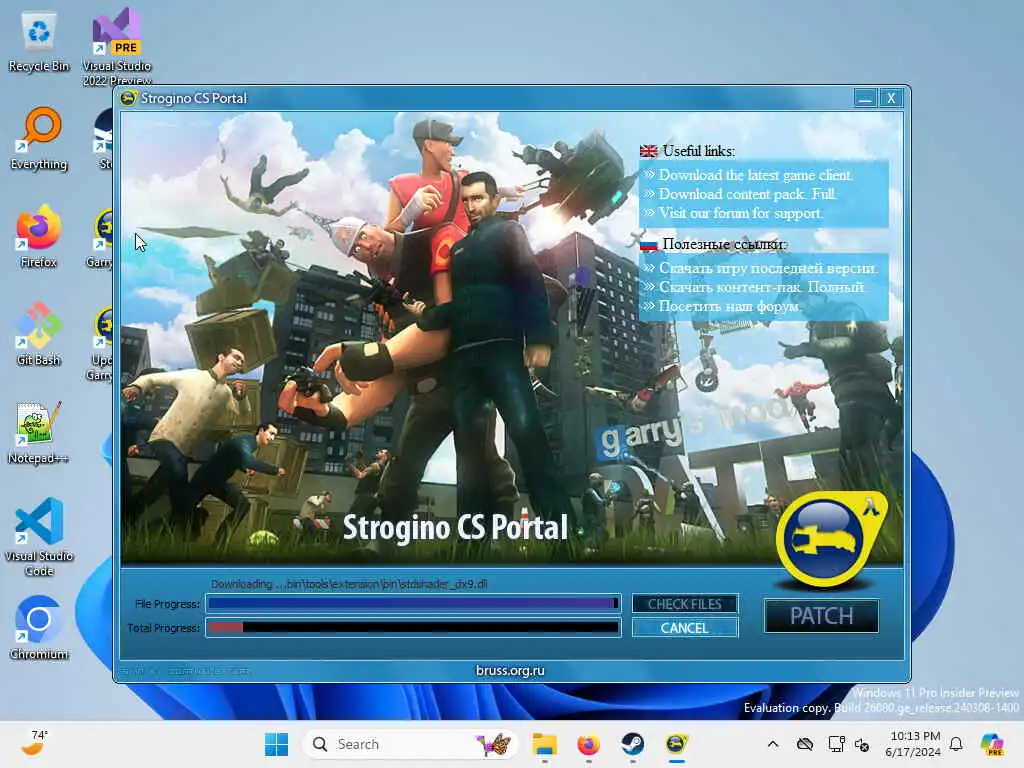The width and height of the screenshot is (1024, 768).
Task: Open 'Download the latest game client' link
Action: [x=756, y=175]
